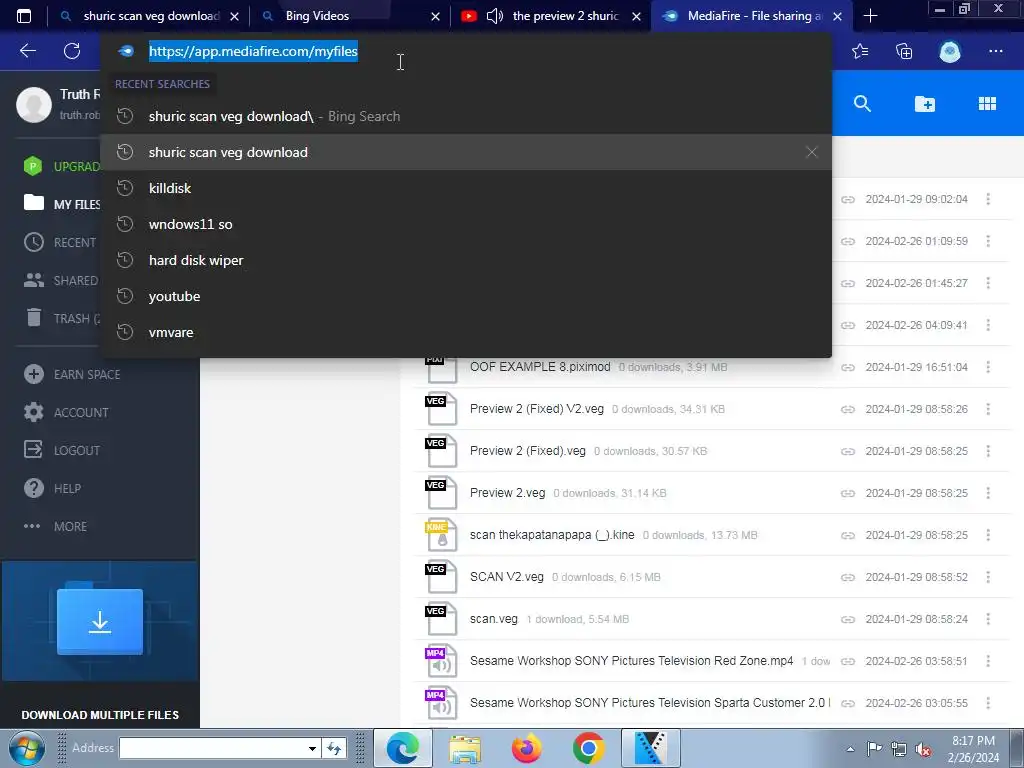Launch Microsoft Edge from the taskbar

coord(402,748)
